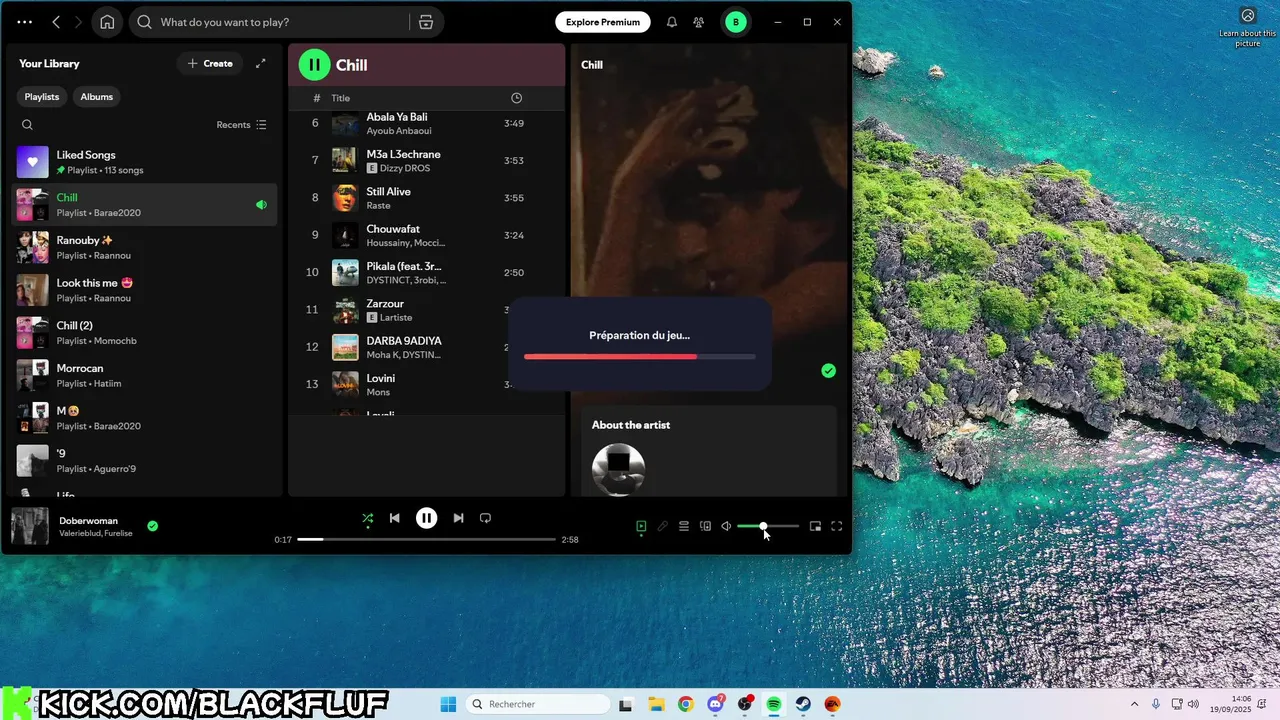The image size is (1280, 720).
Task: Open the Ranouby playlist
Action: point(144,247)
